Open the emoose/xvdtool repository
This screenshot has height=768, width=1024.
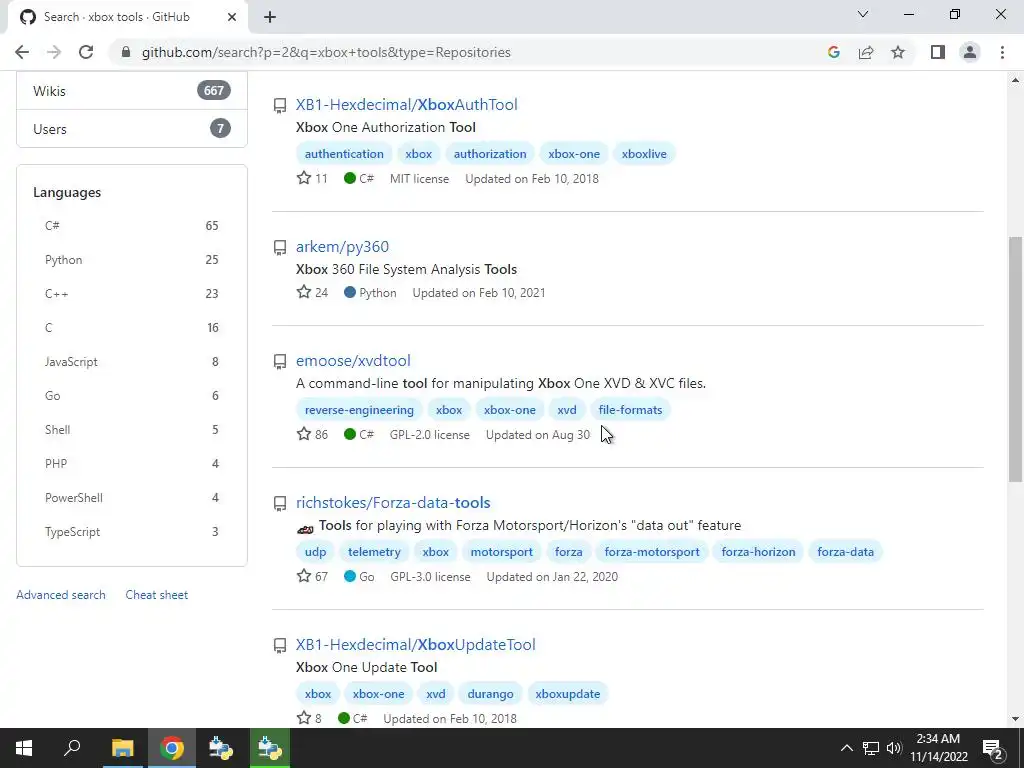pyautogui.click(x=353, y=360)
